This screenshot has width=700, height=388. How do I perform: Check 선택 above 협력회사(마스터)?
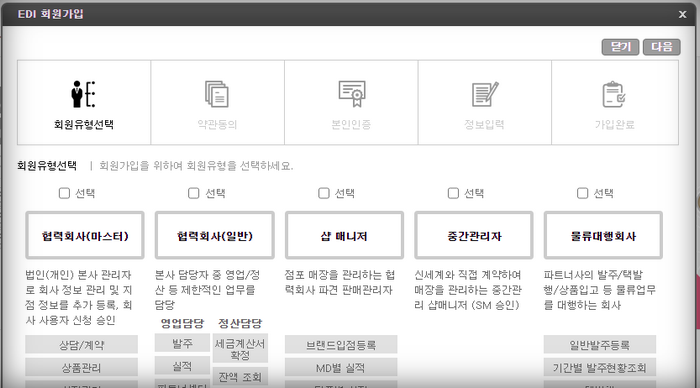click(64, 193)
